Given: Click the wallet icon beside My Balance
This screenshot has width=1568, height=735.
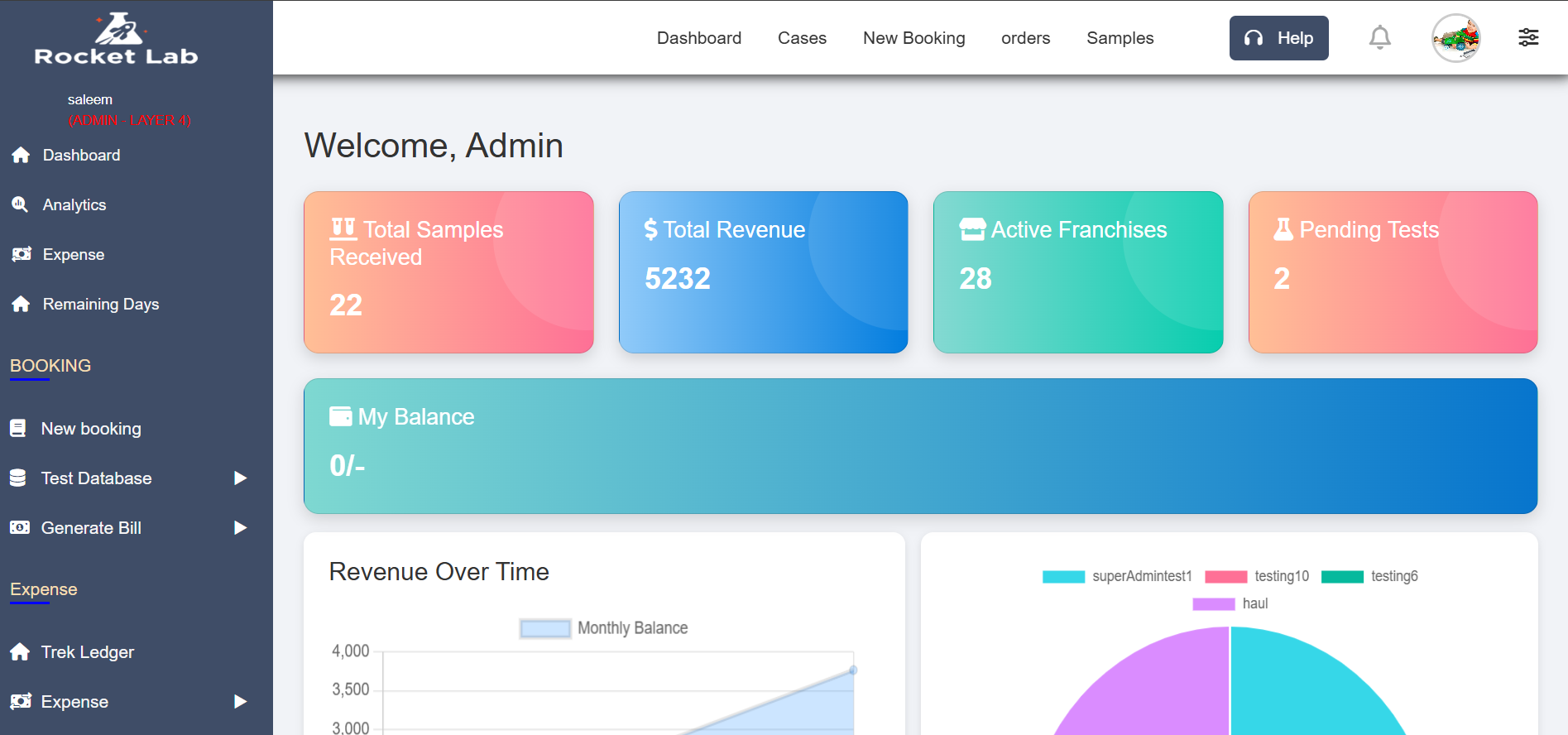Looking at the screenshot, I should click(340, 416).
